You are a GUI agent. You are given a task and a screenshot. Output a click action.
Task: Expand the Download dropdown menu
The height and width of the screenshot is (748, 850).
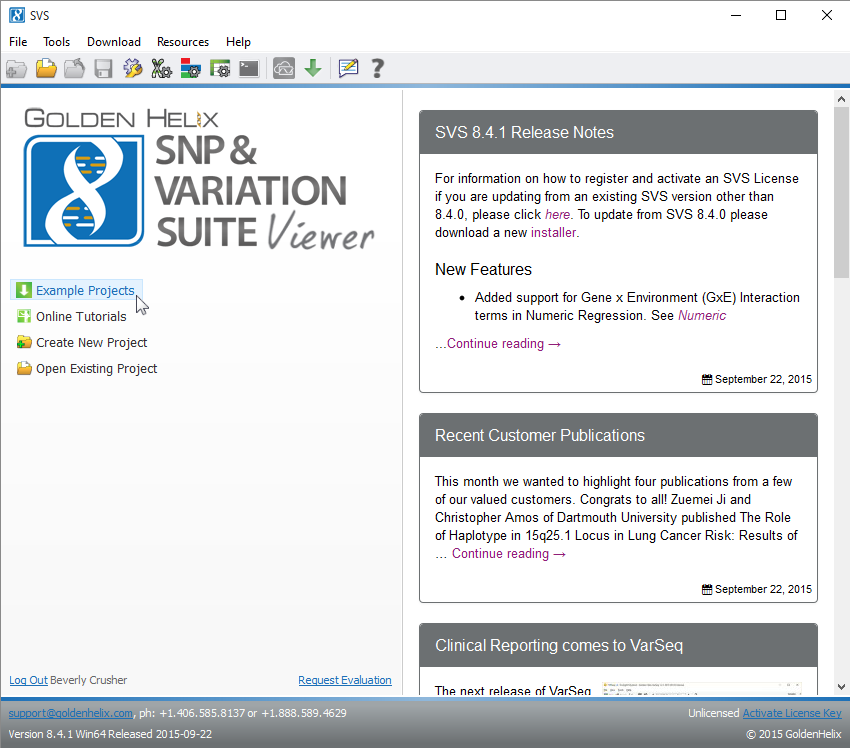(x=113, y=42)
